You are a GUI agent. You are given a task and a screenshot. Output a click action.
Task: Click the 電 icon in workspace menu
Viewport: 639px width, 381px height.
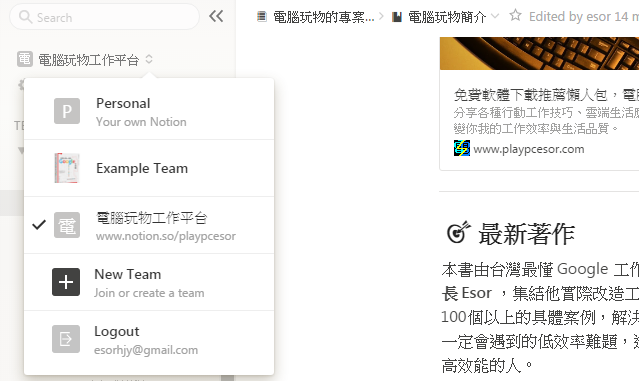pyautogui.click(x=67, y=225)
